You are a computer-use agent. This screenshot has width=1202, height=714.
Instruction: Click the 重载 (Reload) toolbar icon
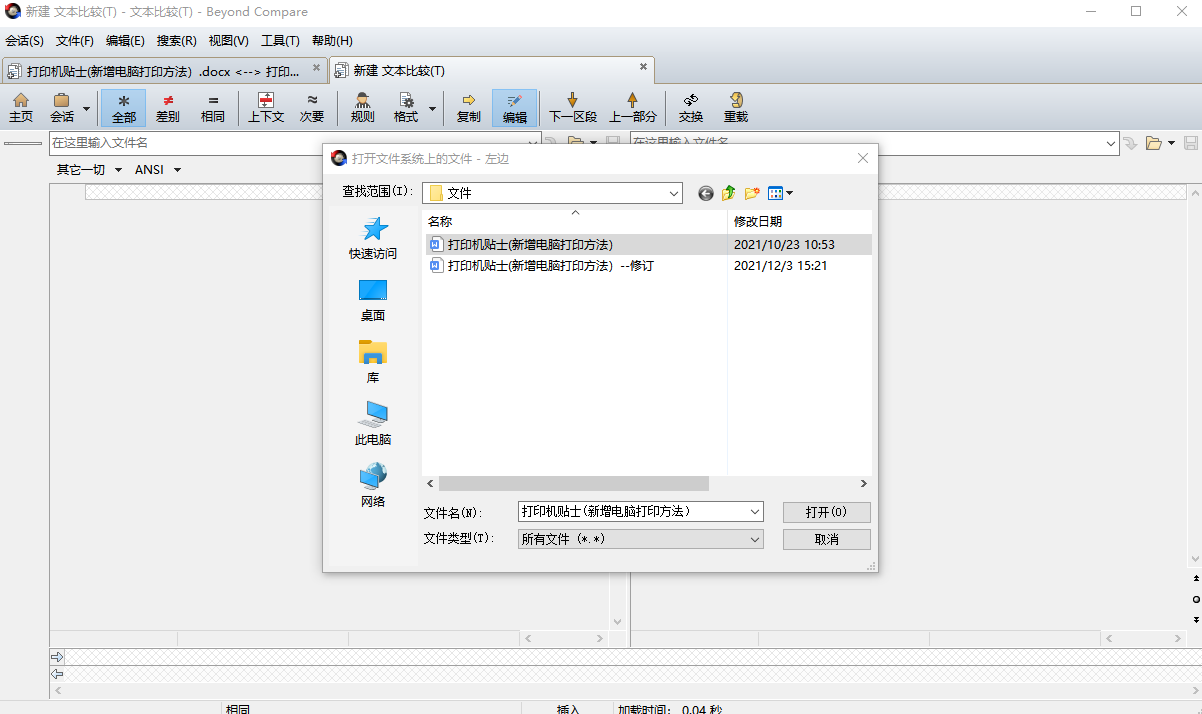(736, 107)
